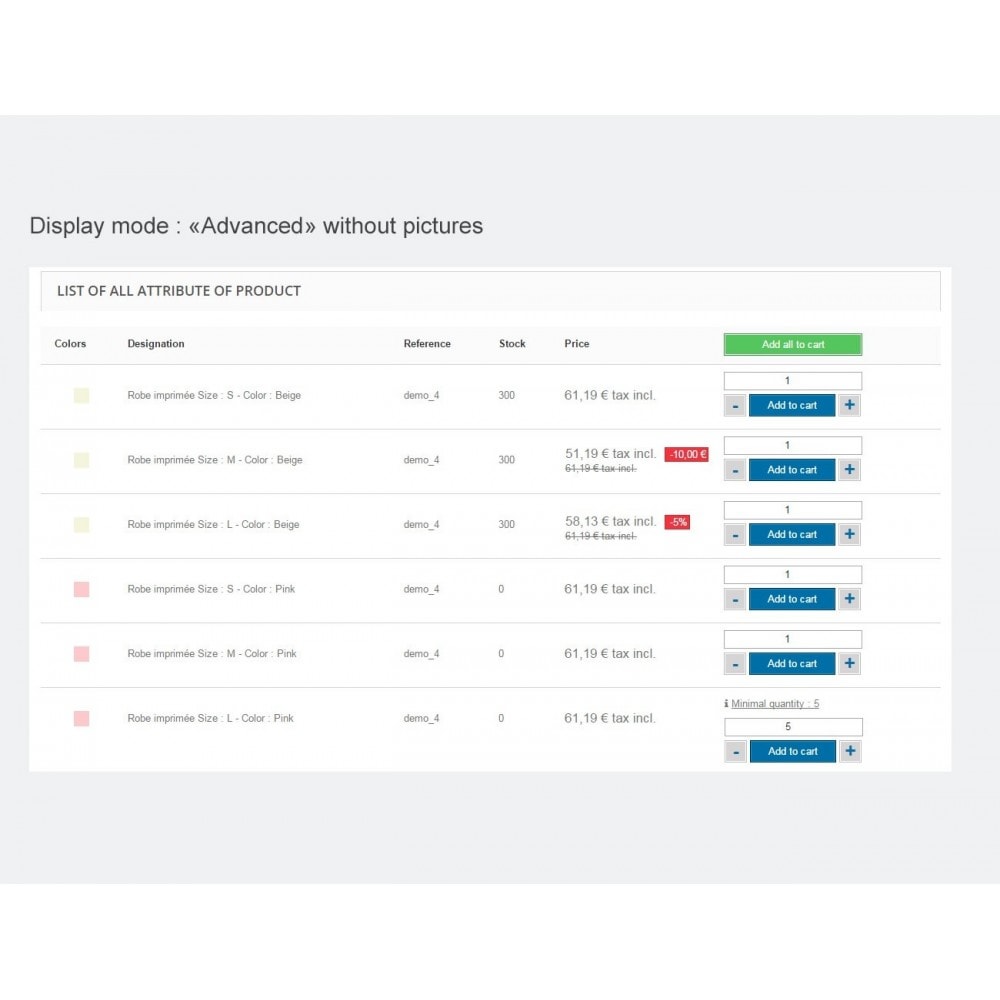Decrease quantity for Size L Pink row
The image size is (1000, 1000).
[x=736, y=751]
